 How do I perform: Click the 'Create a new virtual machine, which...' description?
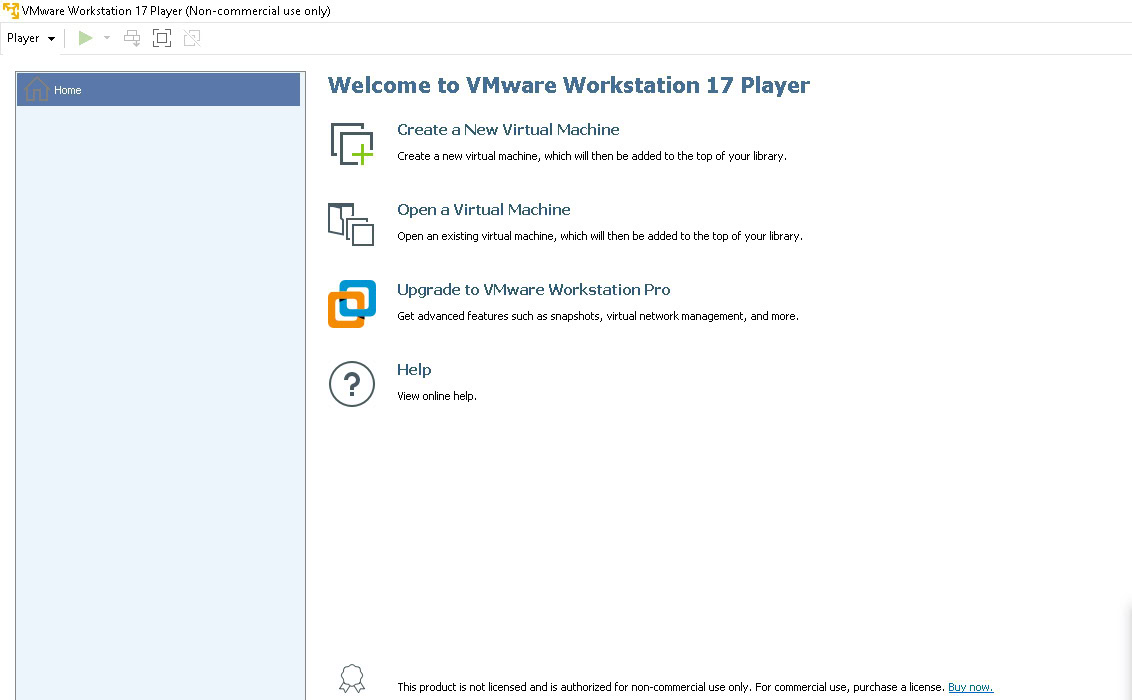click(592, 156)
